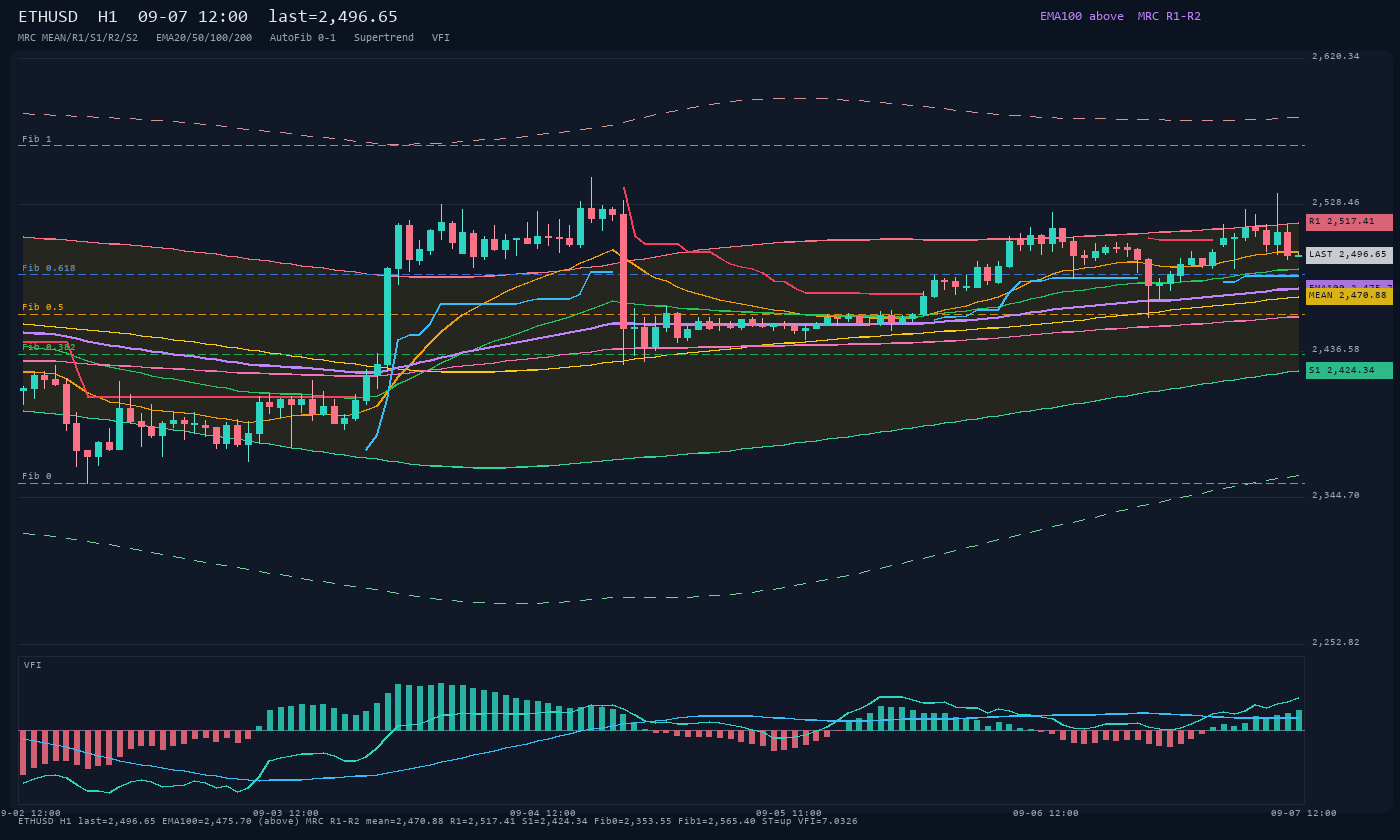Click the bottom summary line starting with ETHUSD H1 last=
Screen dimensions: 1400x840
(438, 821)
